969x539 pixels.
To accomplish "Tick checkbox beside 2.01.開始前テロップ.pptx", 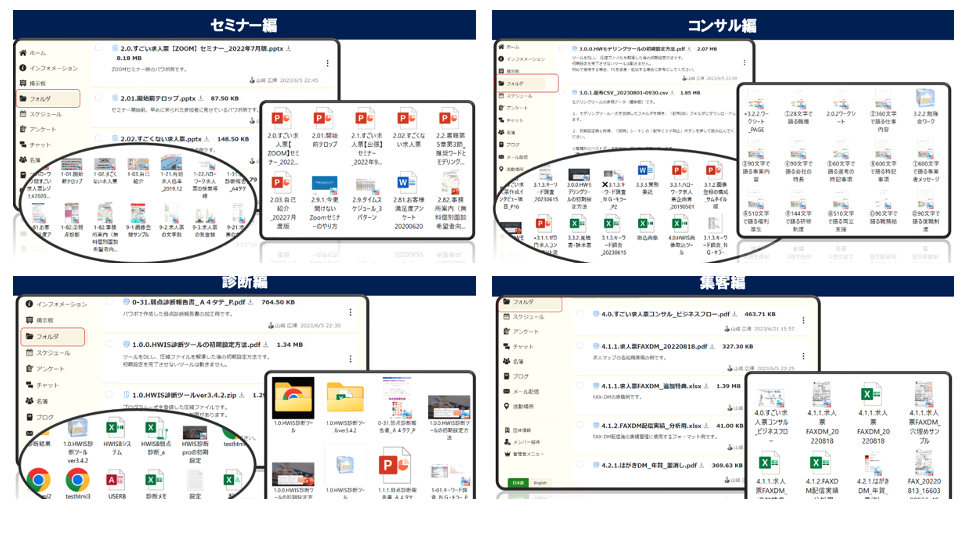I will coord(98,98).
